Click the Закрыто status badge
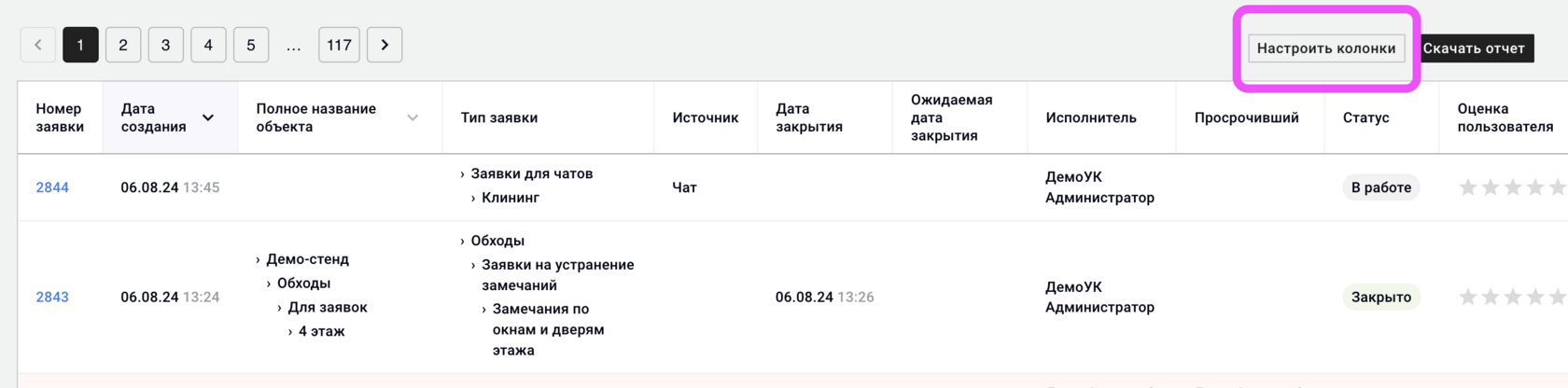 click(x=1381, y=298)
